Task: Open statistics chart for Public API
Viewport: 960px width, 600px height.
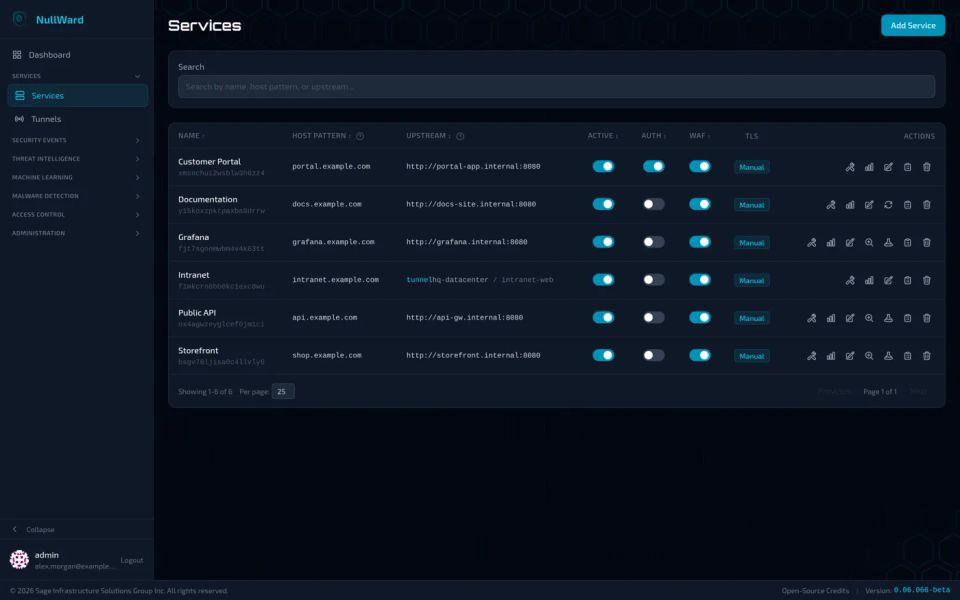Action: [831, 318]
